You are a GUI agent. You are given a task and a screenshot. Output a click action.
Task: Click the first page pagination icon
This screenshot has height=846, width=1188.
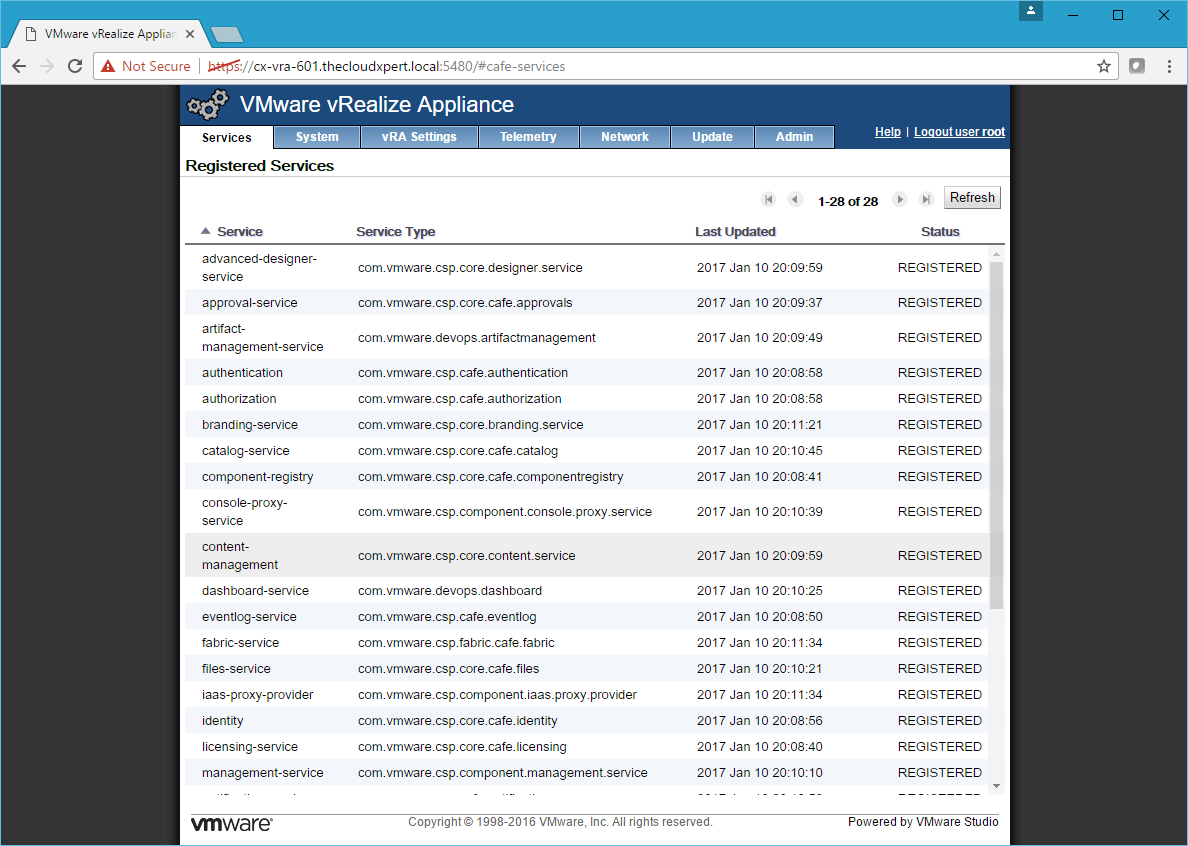click(x=768, y=200)
